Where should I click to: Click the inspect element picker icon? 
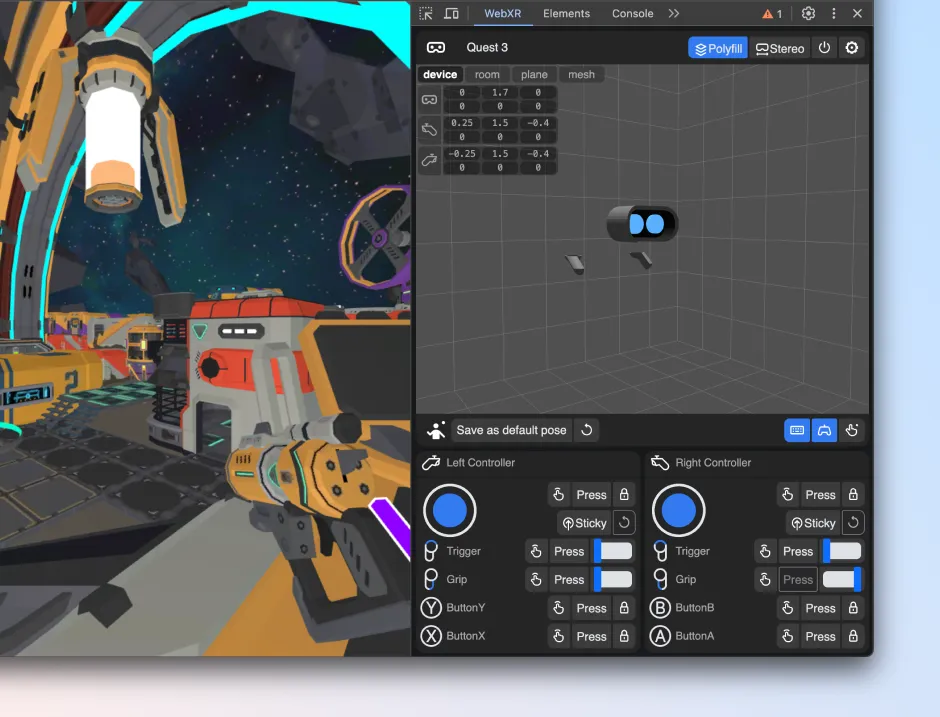point(426,13)
